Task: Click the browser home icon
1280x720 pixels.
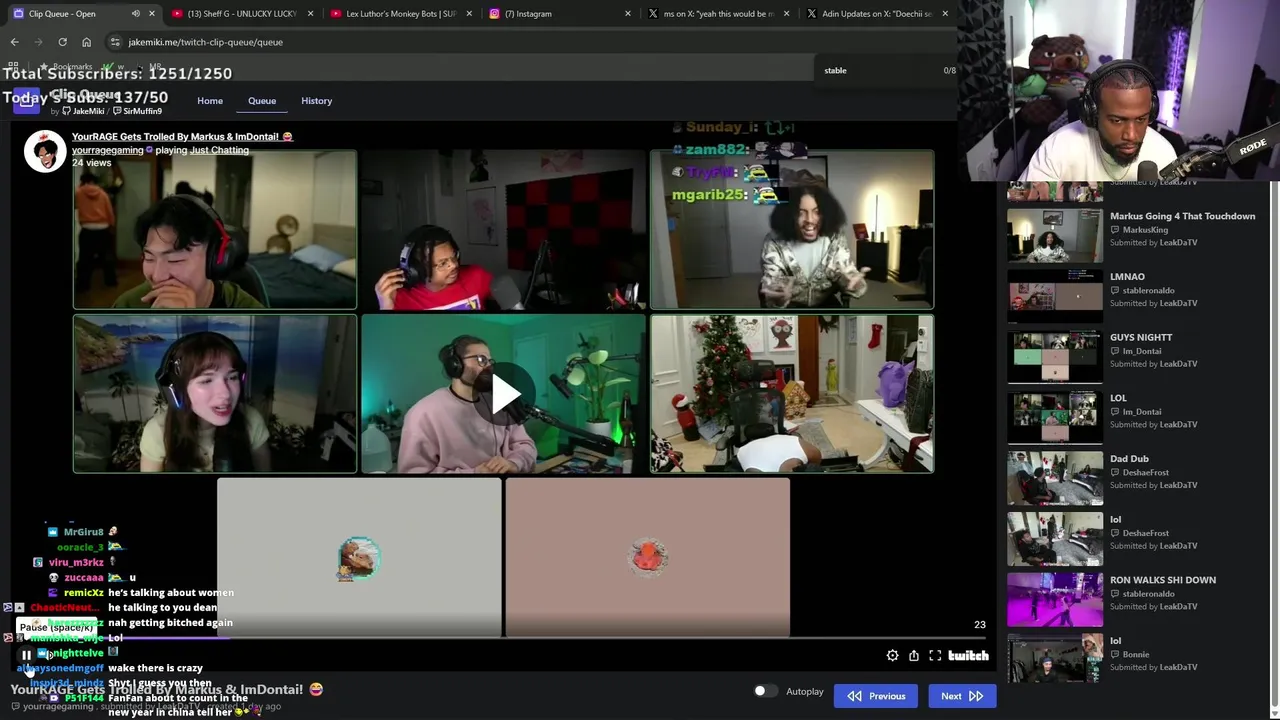Action: coord(86,42)
